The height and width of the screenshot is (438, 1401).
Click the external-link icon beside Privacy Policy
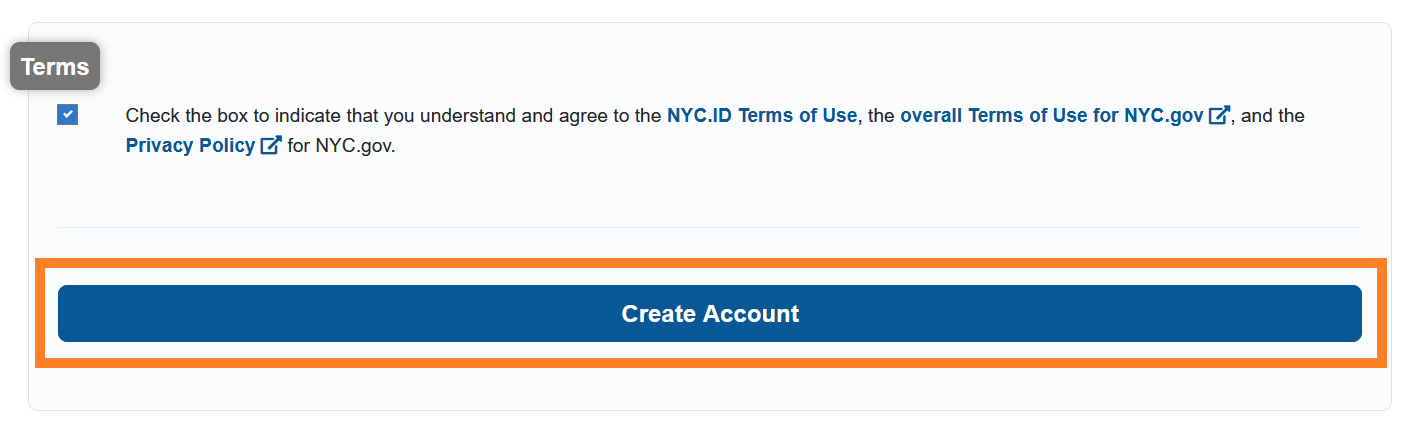pyautogui.click(x=270, y=146)
